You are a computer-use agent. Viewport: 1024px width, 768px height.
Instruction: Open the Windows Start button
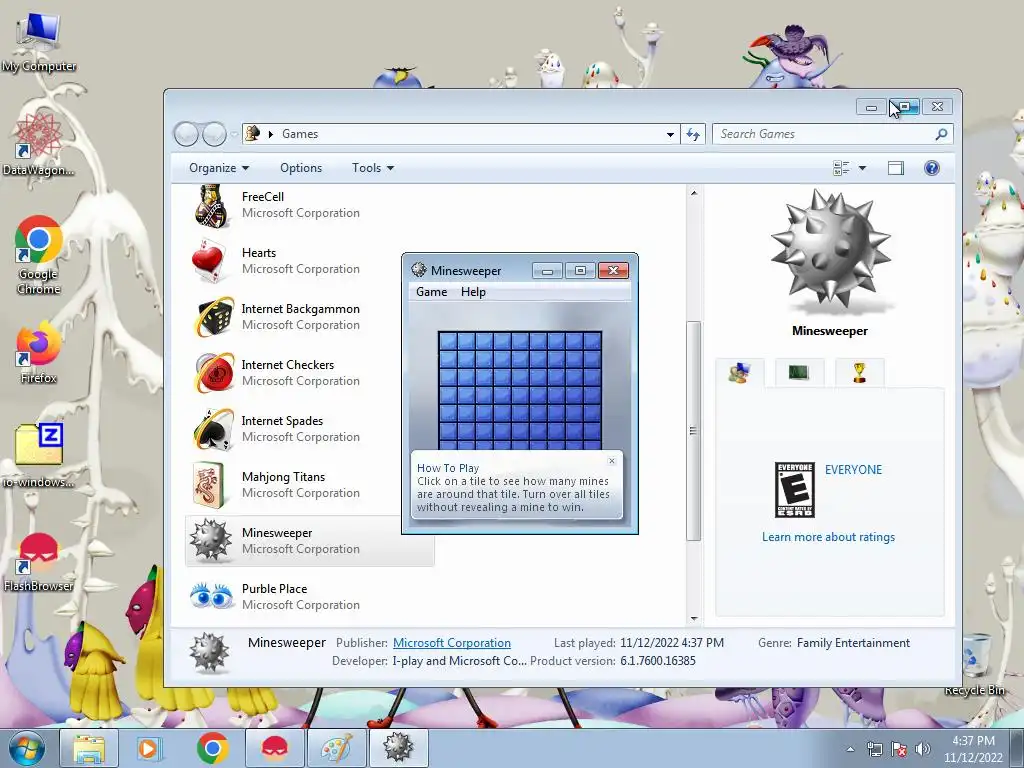[26, 748]
